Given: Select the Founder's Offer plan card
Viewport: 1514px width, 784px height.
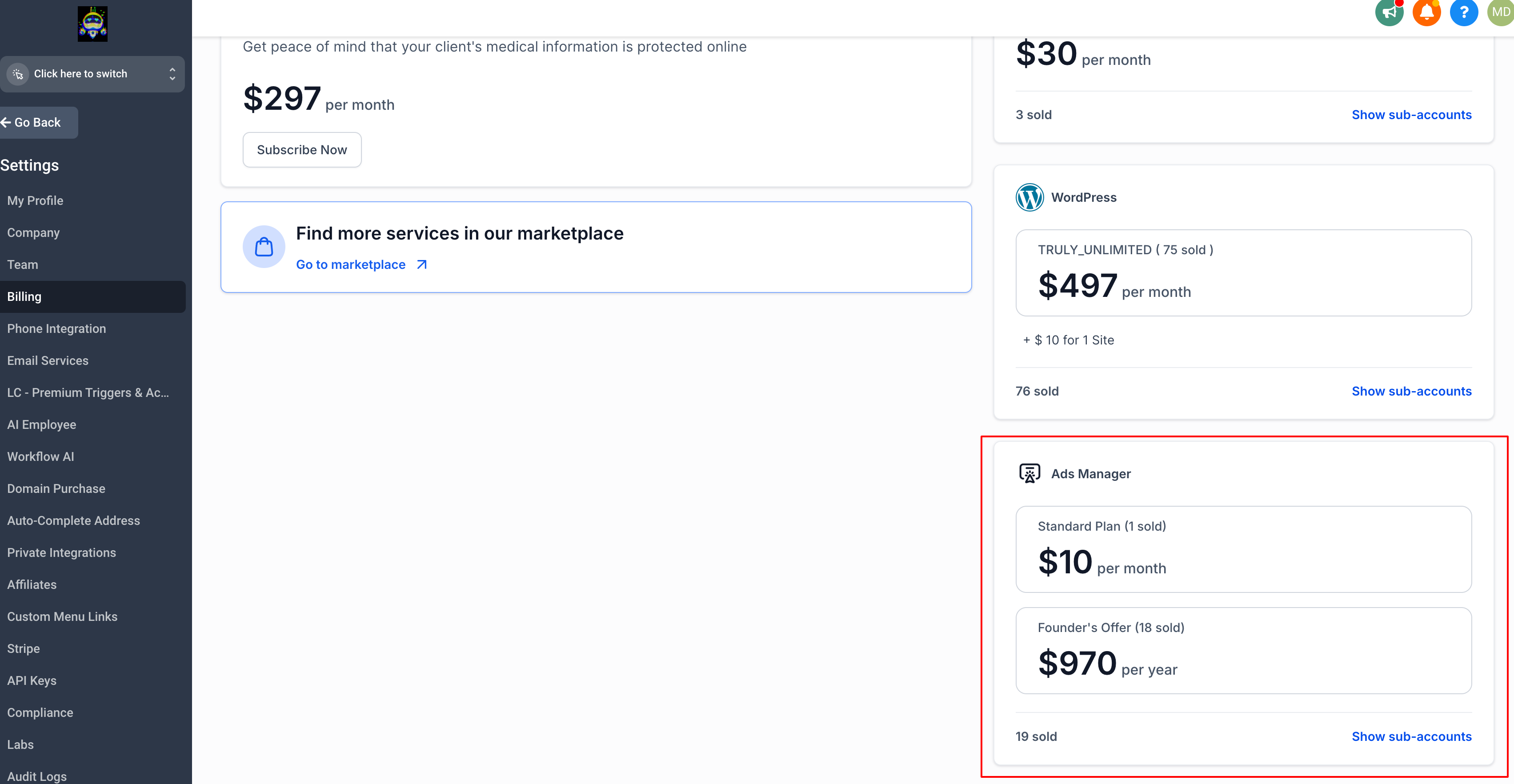Looking at the screenshot, I should (x=1243, y=651).
